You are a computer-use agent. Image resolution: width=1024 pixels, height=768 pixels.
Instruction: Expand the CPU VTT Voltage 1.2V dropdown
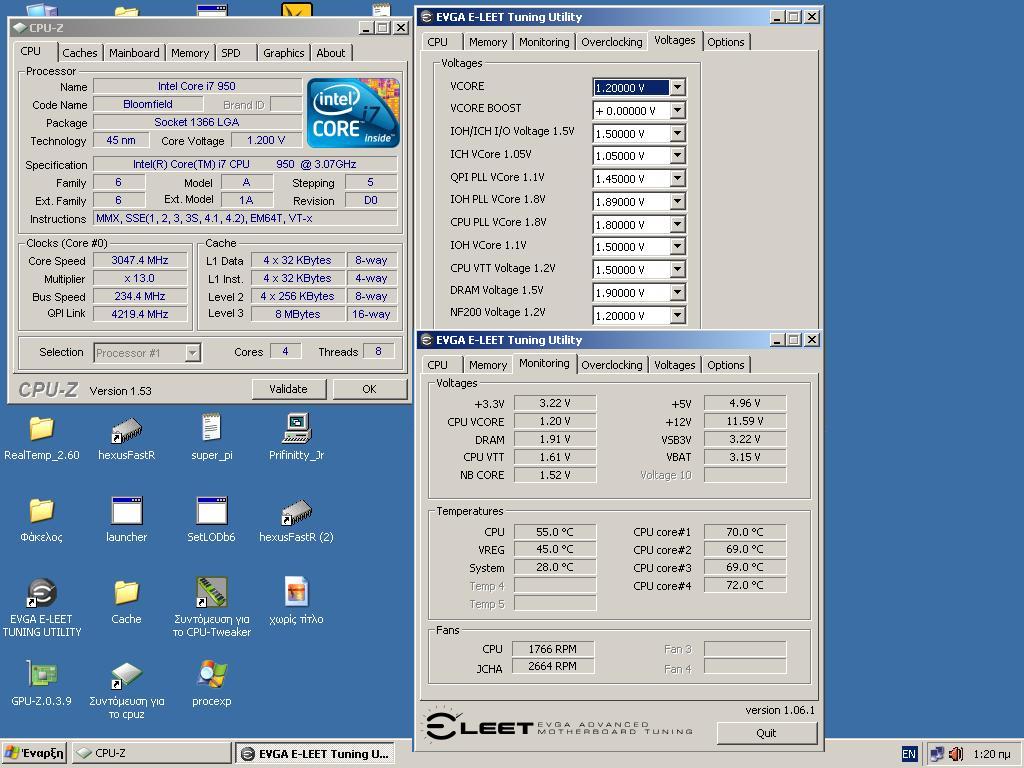tap(678, 269)
